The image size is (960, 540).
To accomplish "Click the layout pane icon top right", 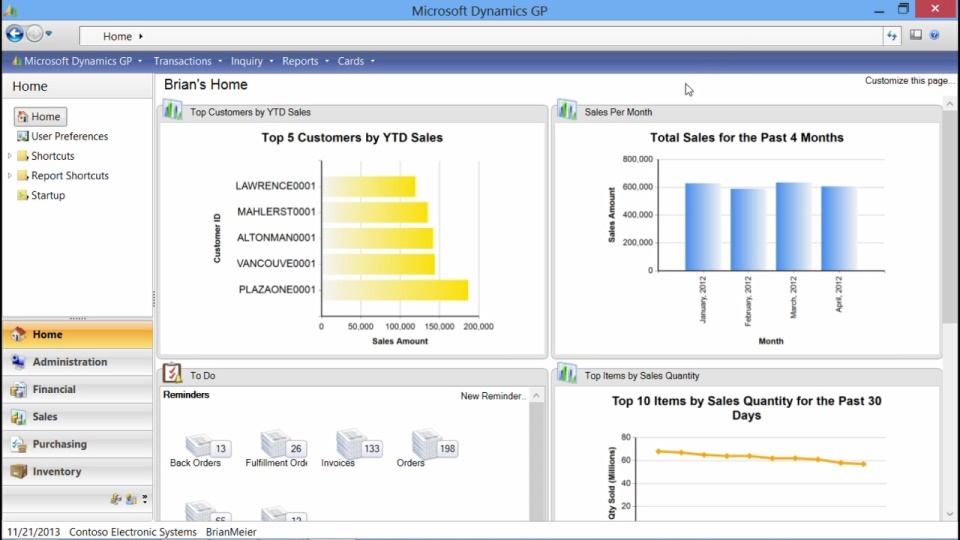I will pyautogui.click(x=915, y=35).
